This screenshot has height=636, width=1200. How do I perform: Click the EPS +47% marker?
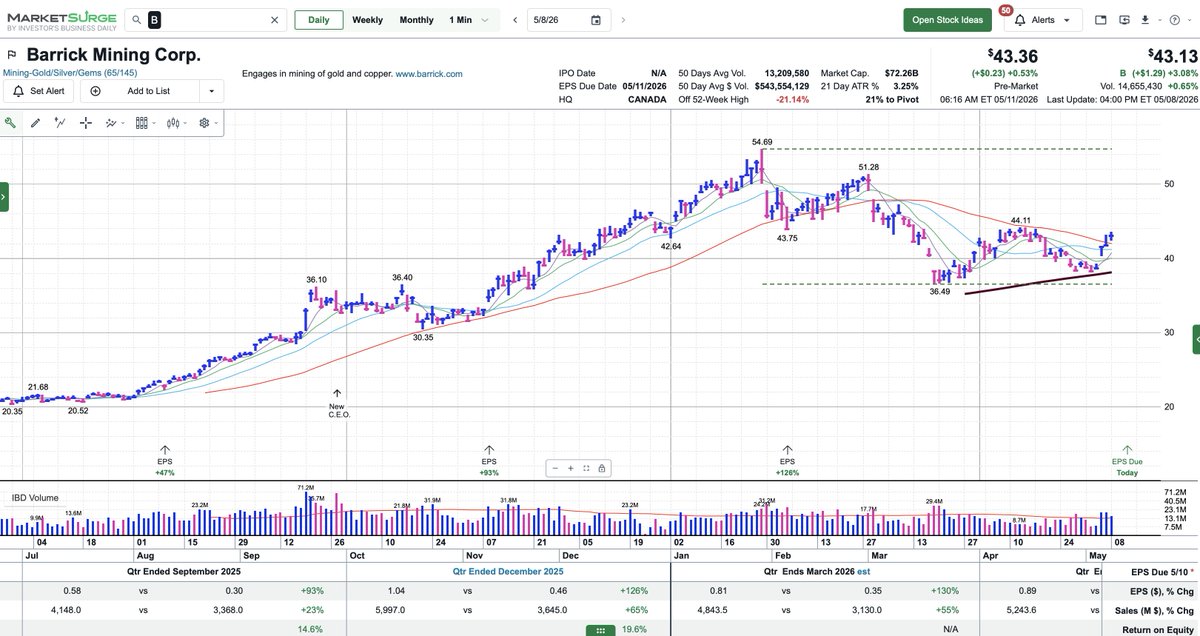[x=165, y=461]
